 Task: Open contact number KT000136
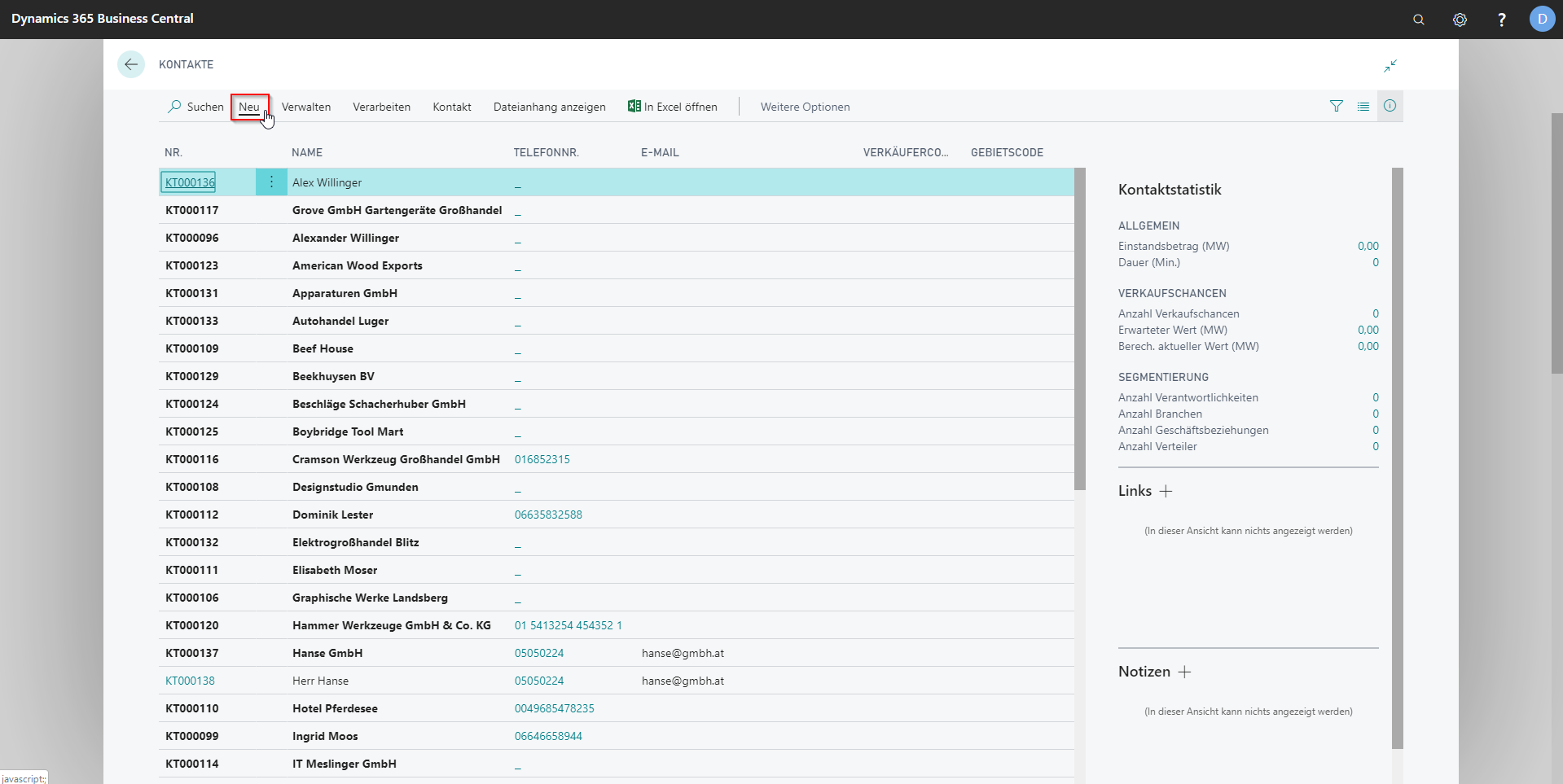coord(190,182)
